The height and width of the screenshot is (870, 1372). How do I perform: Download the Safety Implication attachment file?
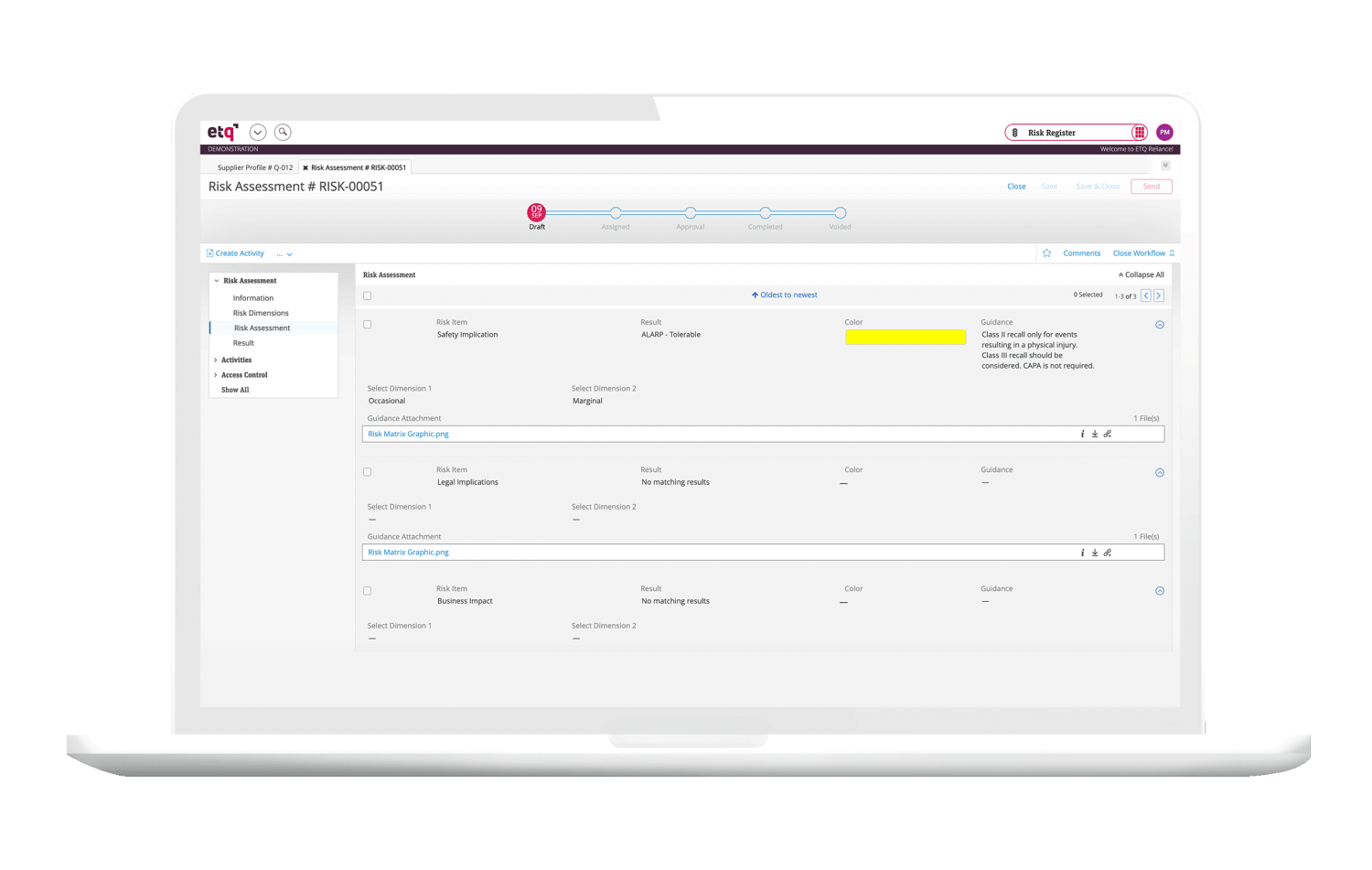pos(1095,435)
